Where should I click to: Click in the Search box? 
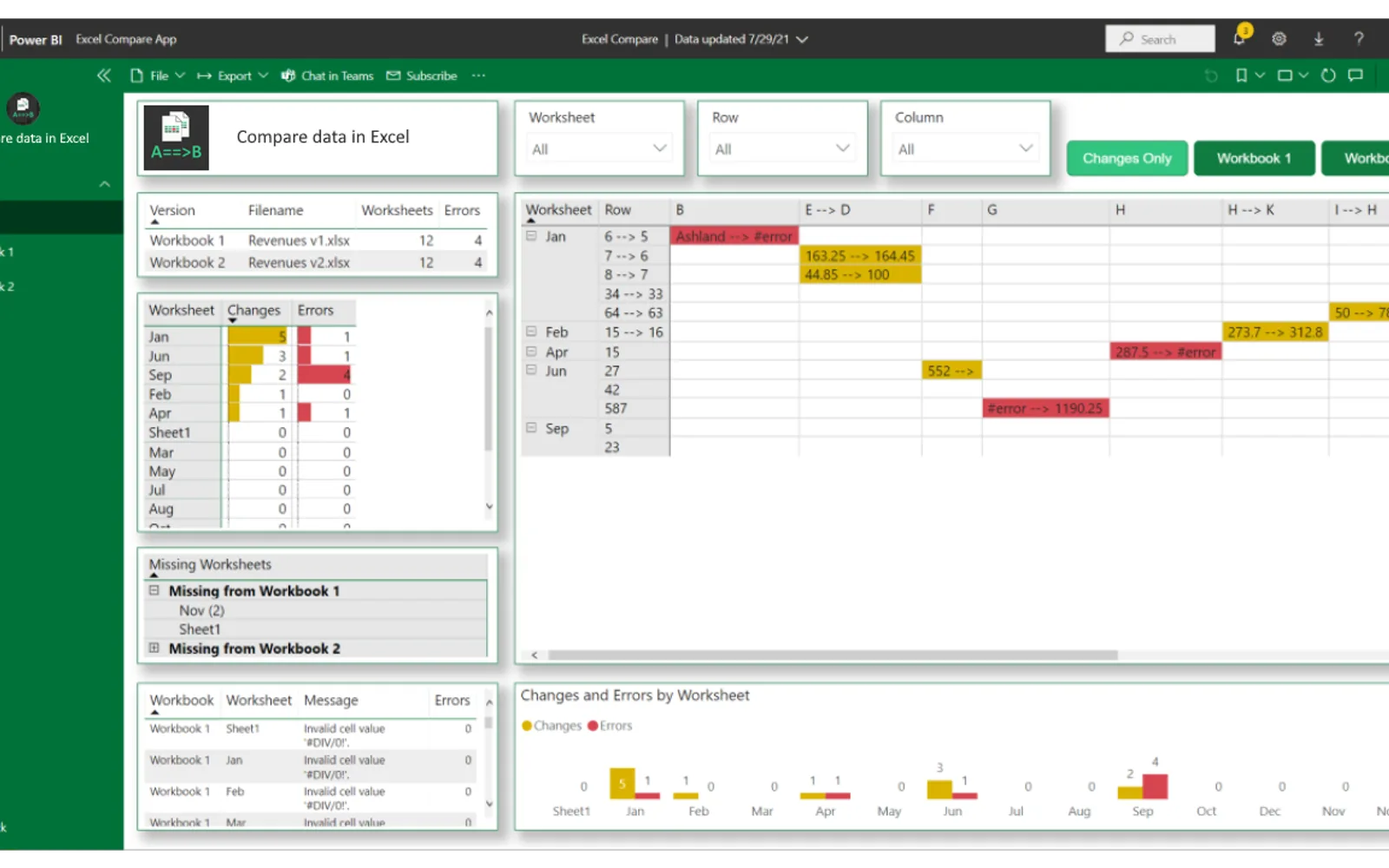tap(1160, 39)
